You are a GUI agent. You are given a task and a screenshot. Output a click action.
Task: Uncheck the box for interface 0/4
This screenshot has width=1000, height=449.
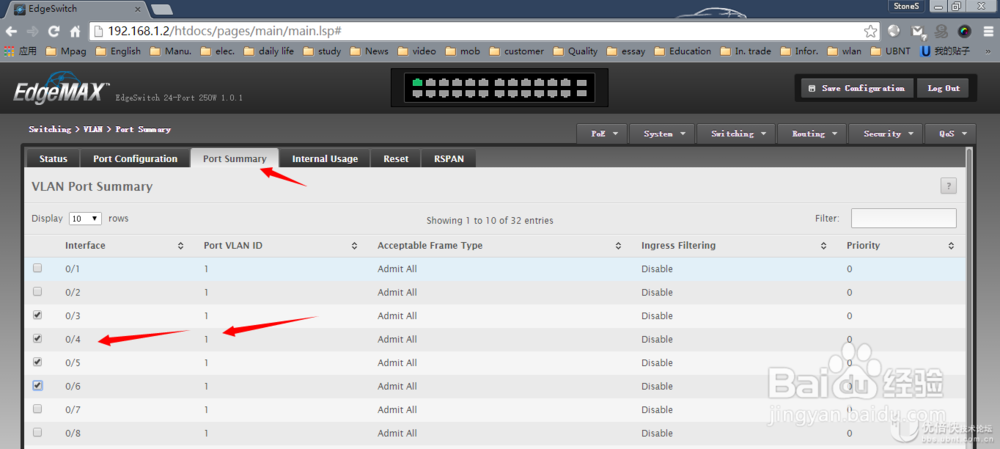click(x=38, y=339)
